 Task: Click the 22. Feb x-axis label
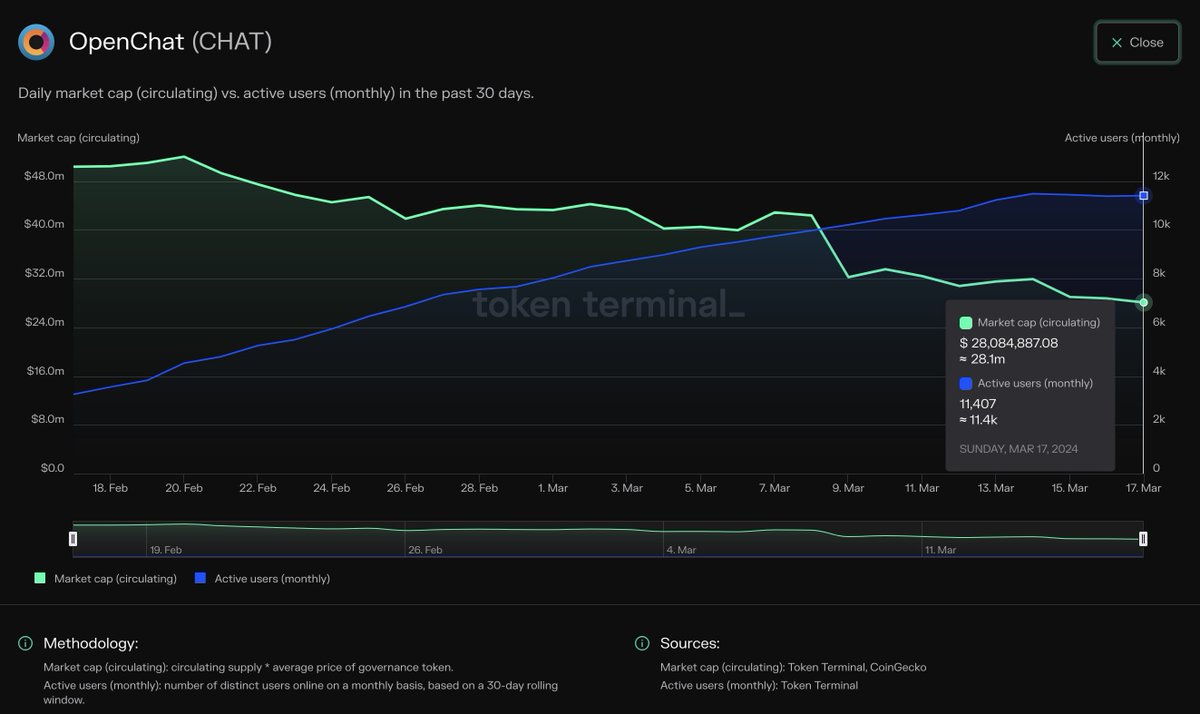click(258, 488)
